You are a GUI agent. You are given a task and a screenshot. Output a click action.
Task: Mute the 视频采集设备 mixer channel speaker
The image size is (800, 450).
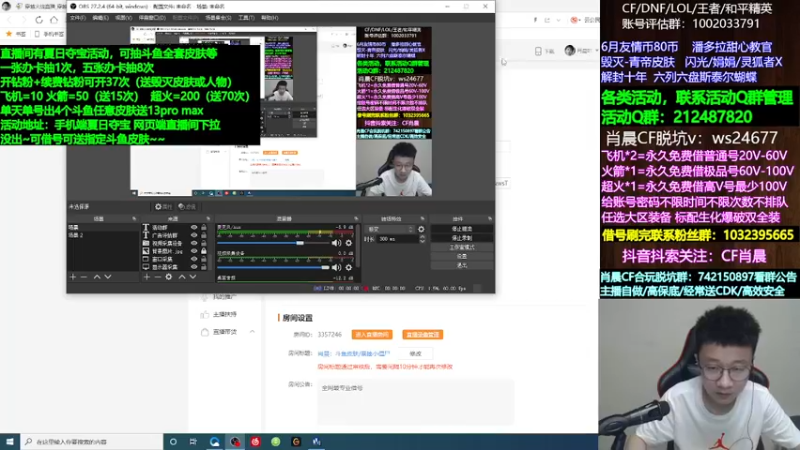pyautogui.click(x=336, y=267)
